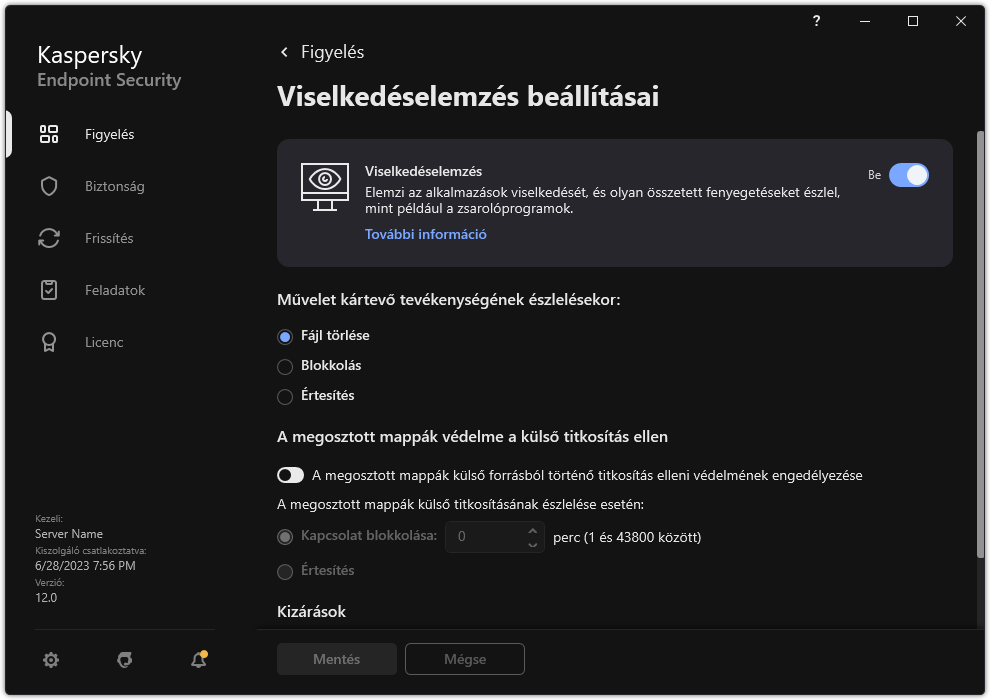Open the További információ link
Viewport: 990px width, 700px height.
pyautogui.click(x=425, y=234)
